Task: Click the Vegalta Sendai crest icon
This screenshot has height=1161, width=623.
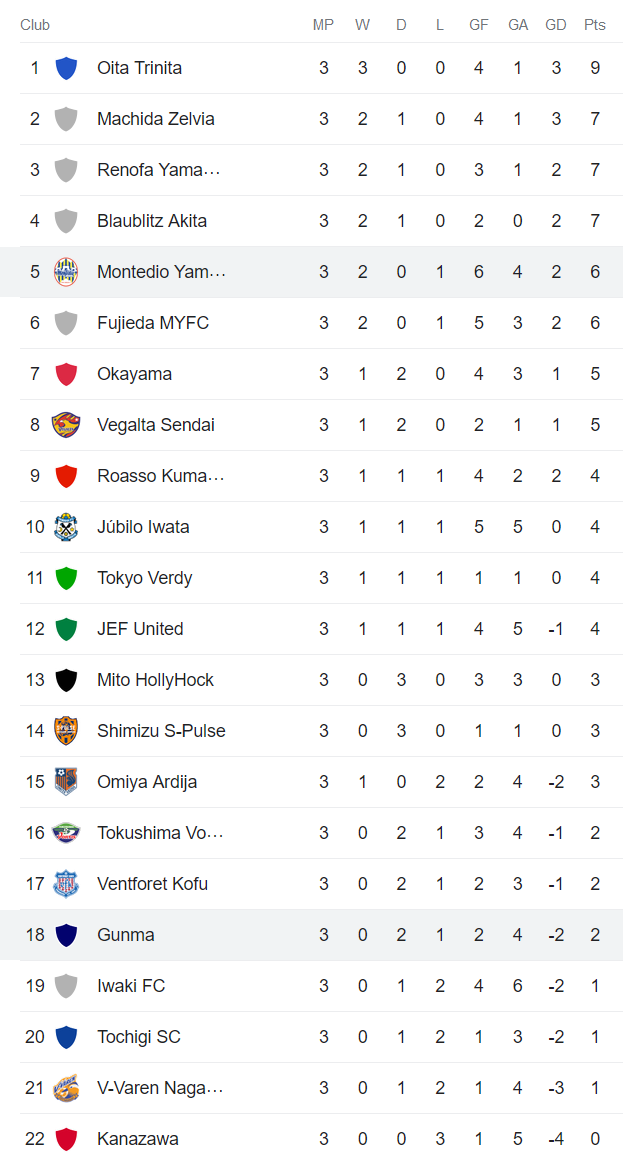Action: point(66,424)
